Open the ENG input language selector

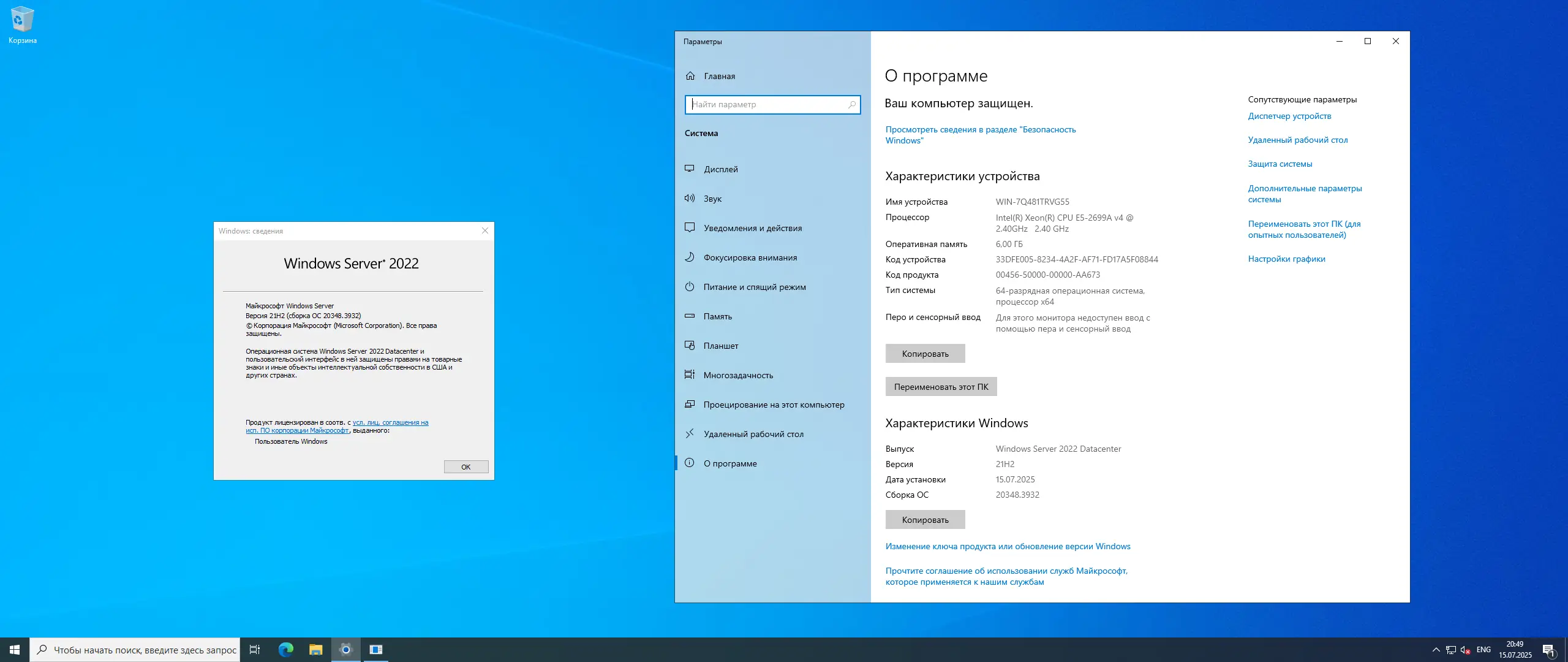pyautogui.click(x=1483, y=649)
